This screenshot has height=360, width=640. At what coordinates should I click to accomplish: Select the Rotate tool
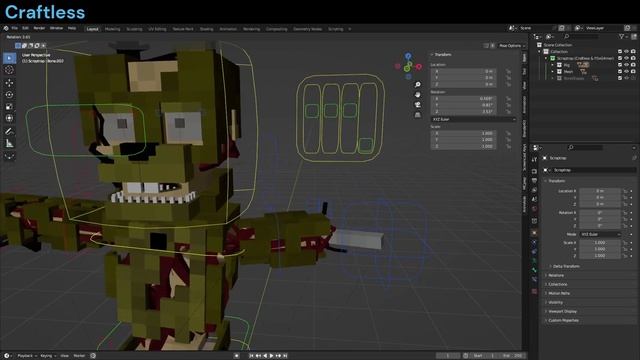click(x=9, y=95)
